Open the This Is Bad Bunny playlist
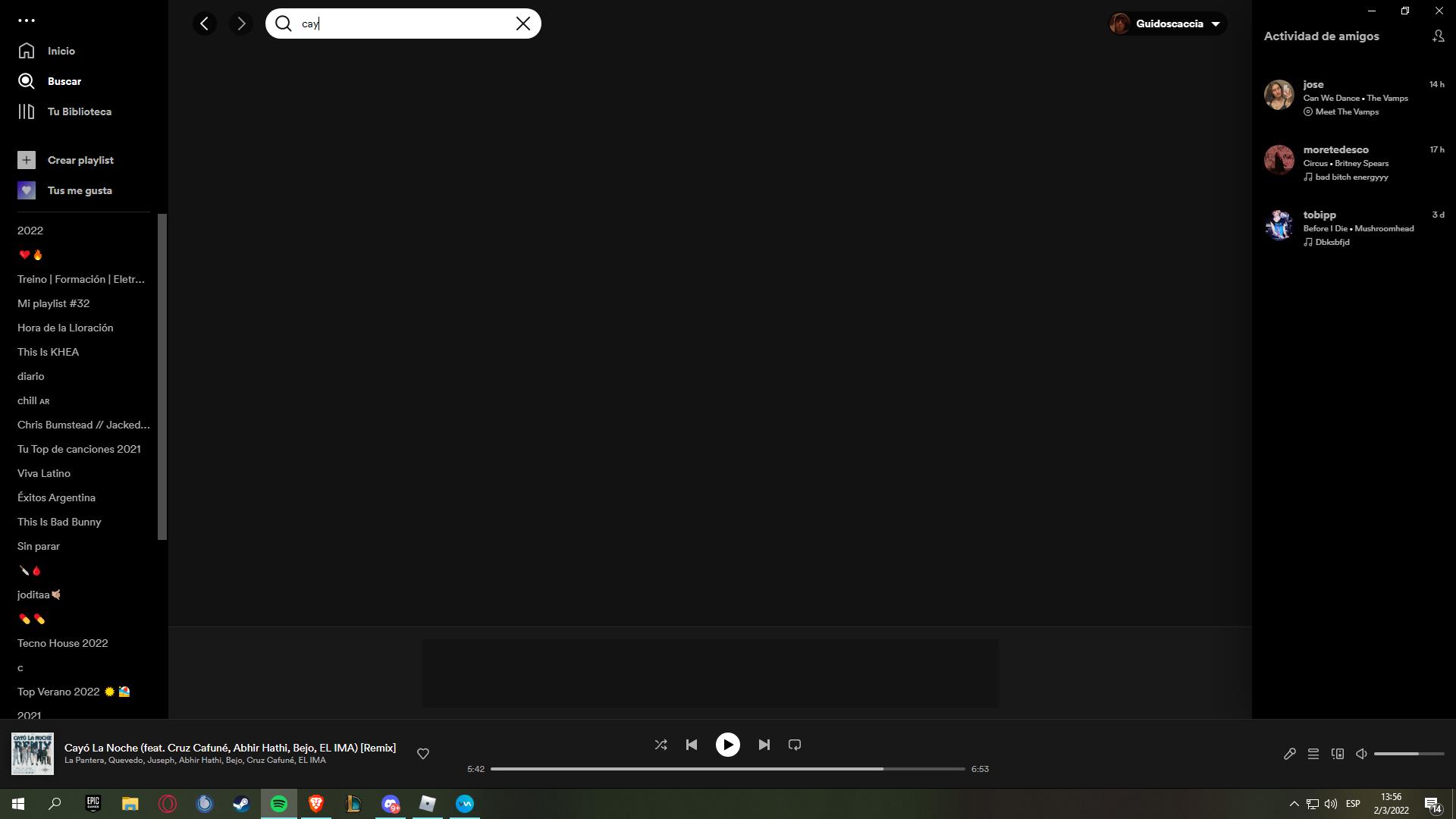 coord(59,522)
